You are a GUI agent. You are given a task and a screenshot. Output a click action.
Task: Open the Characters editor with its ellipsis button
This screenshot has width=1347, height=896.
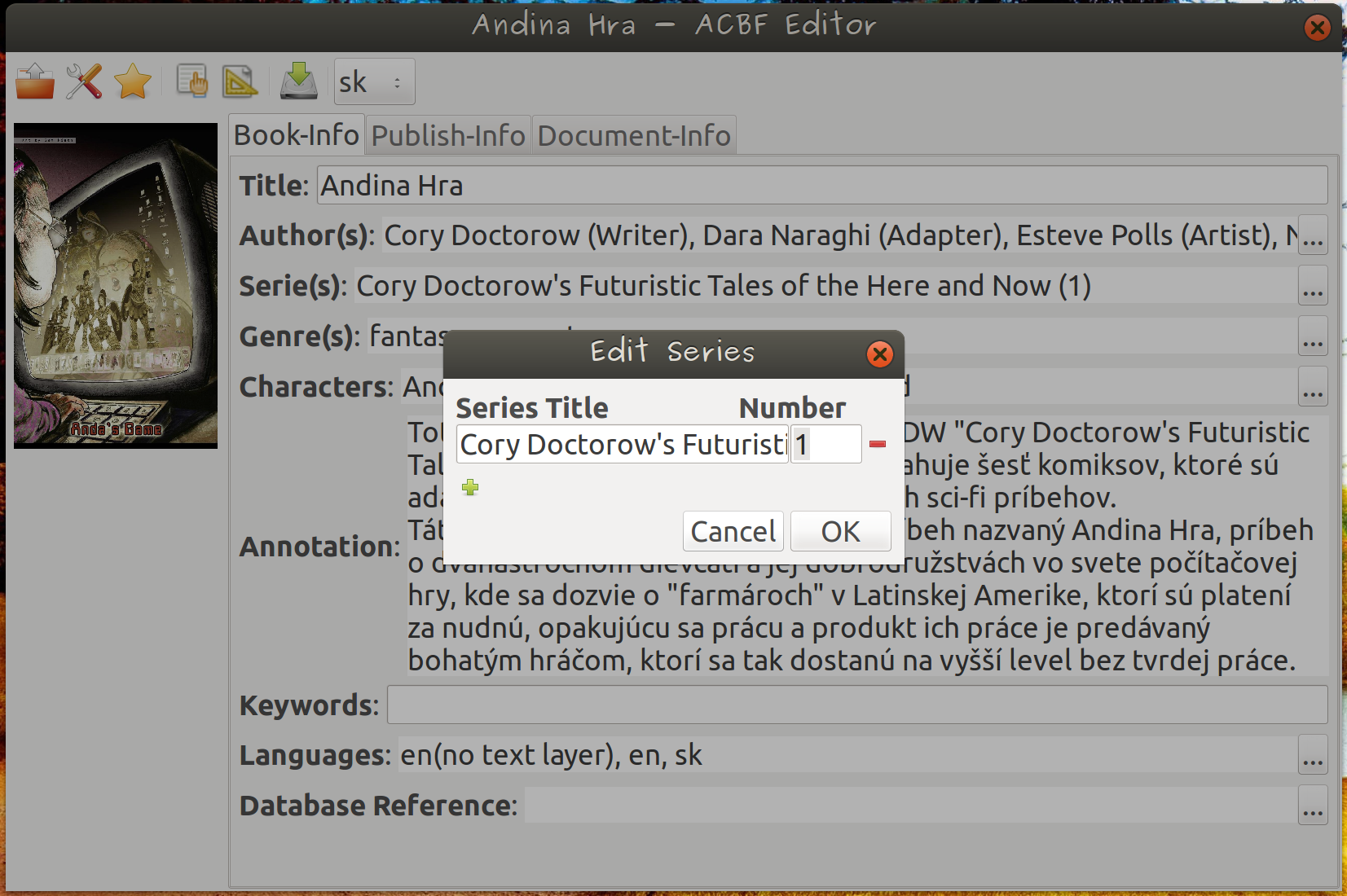pyautogui.click(x=1313, y=387)
